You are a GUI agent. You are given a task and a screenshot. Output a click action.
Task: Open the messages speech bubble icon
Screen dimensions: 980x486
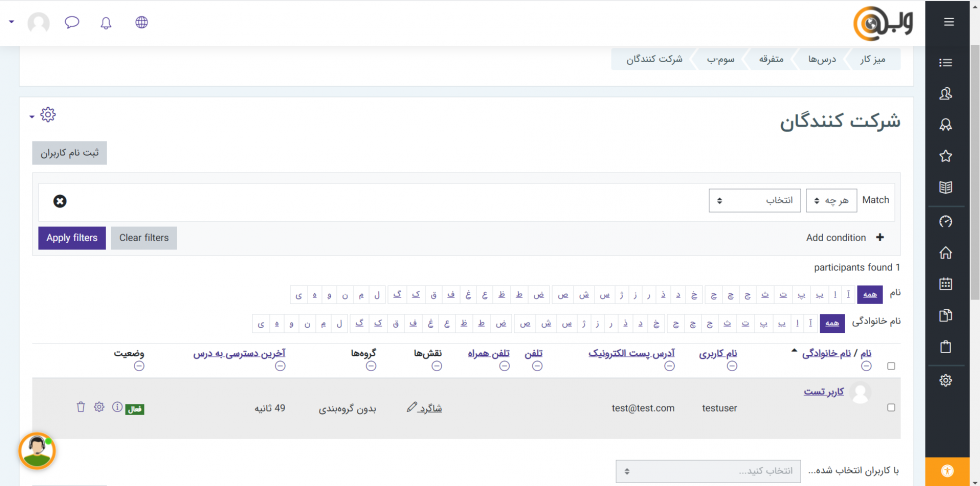72,22
